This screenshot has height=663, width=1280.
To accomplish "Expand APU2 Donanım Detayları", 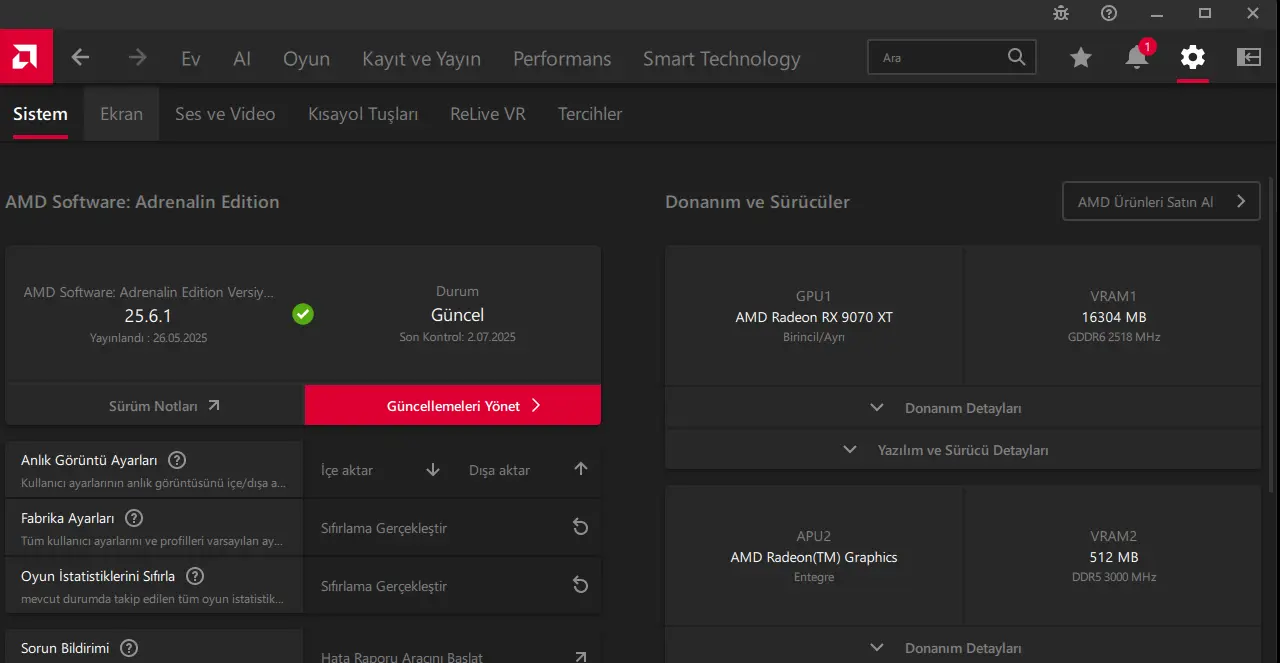I will [963, 648].
